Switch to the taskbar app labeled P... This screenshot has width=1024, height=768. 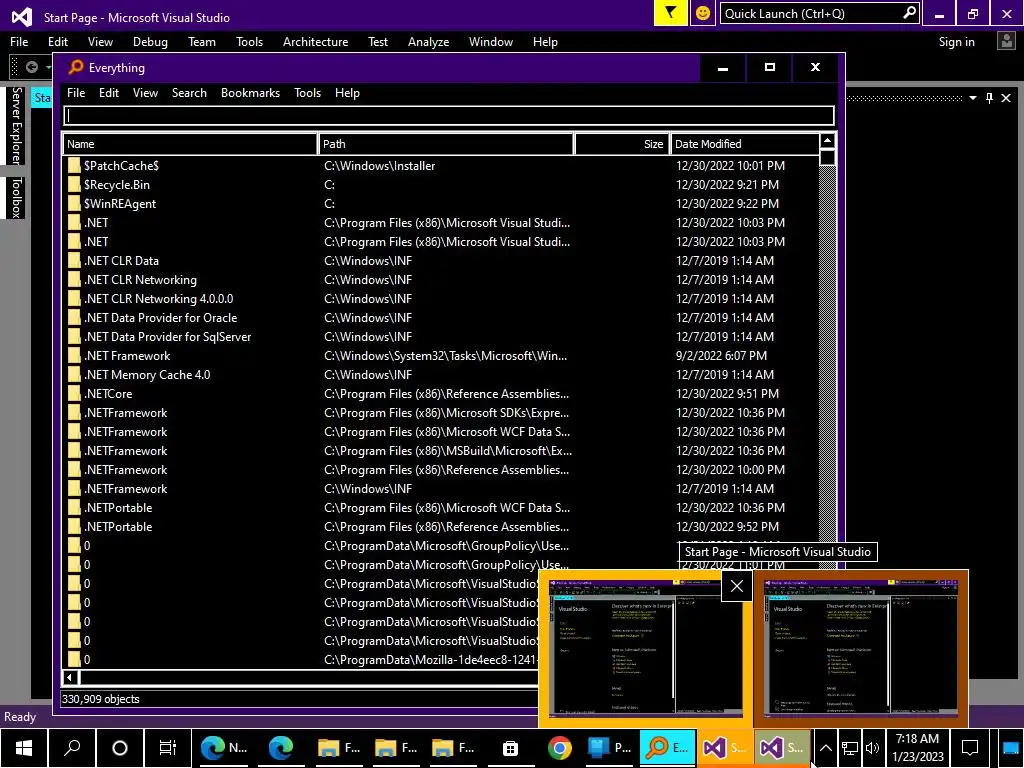pyautogui.click(x=609, y=748)
